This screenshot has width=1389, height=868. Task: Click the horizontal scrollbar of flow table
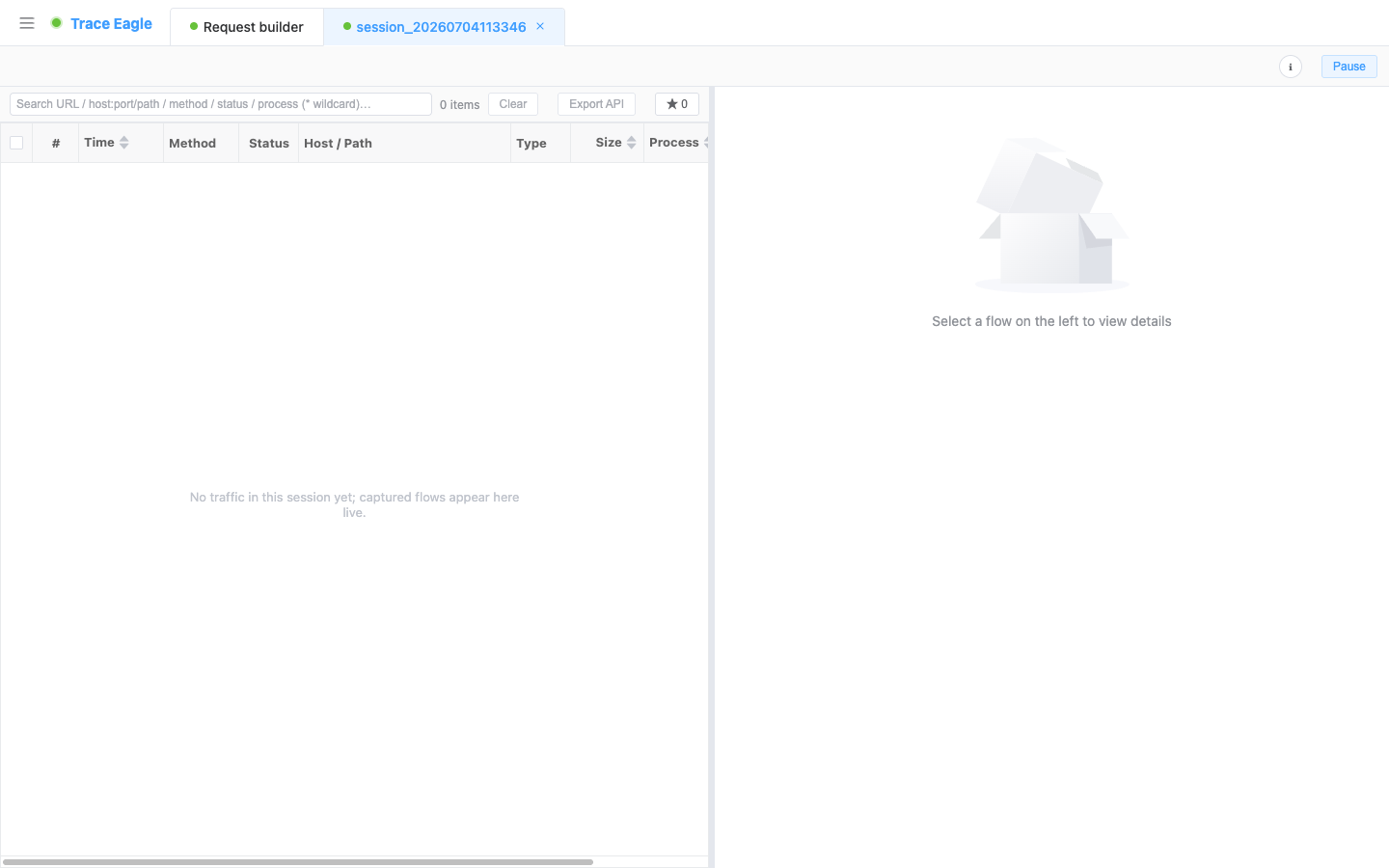[298, 862]
